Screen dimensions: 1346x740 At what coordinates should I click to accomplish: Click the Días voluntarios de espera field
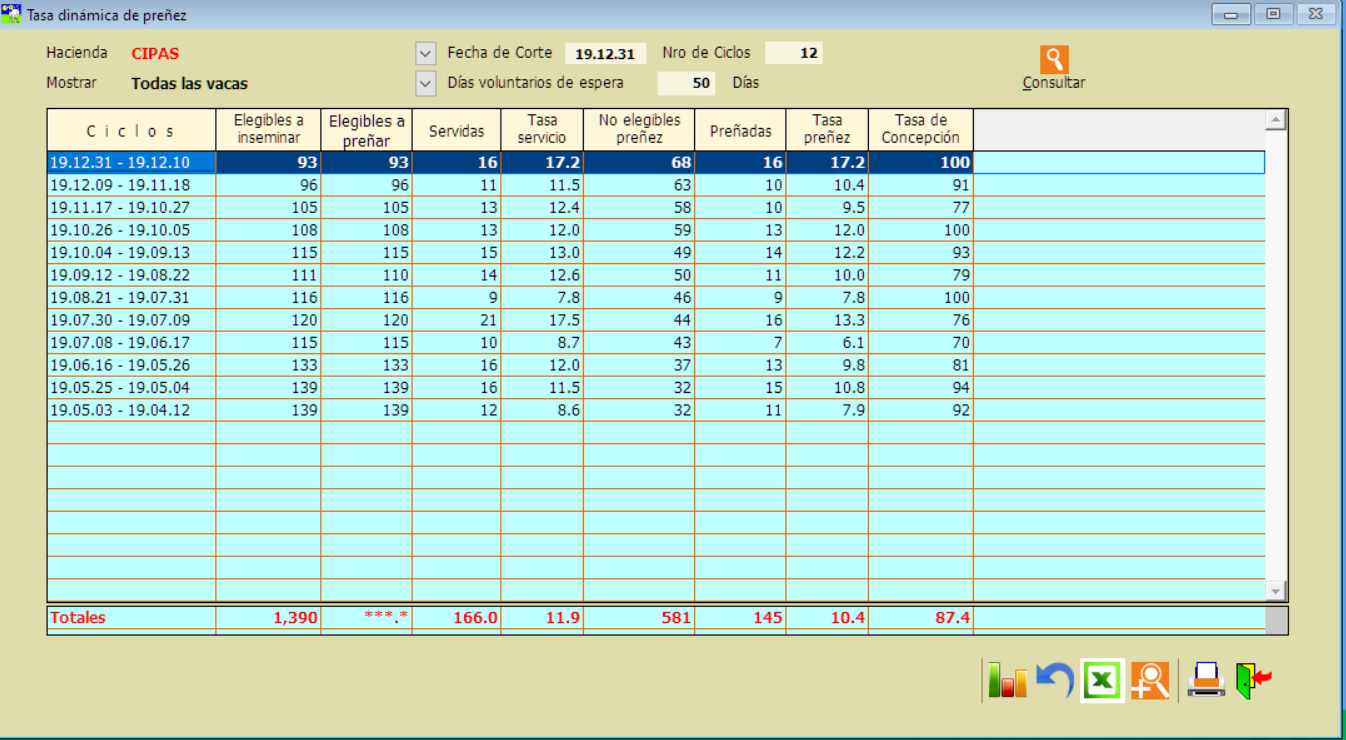pos(686,83)
